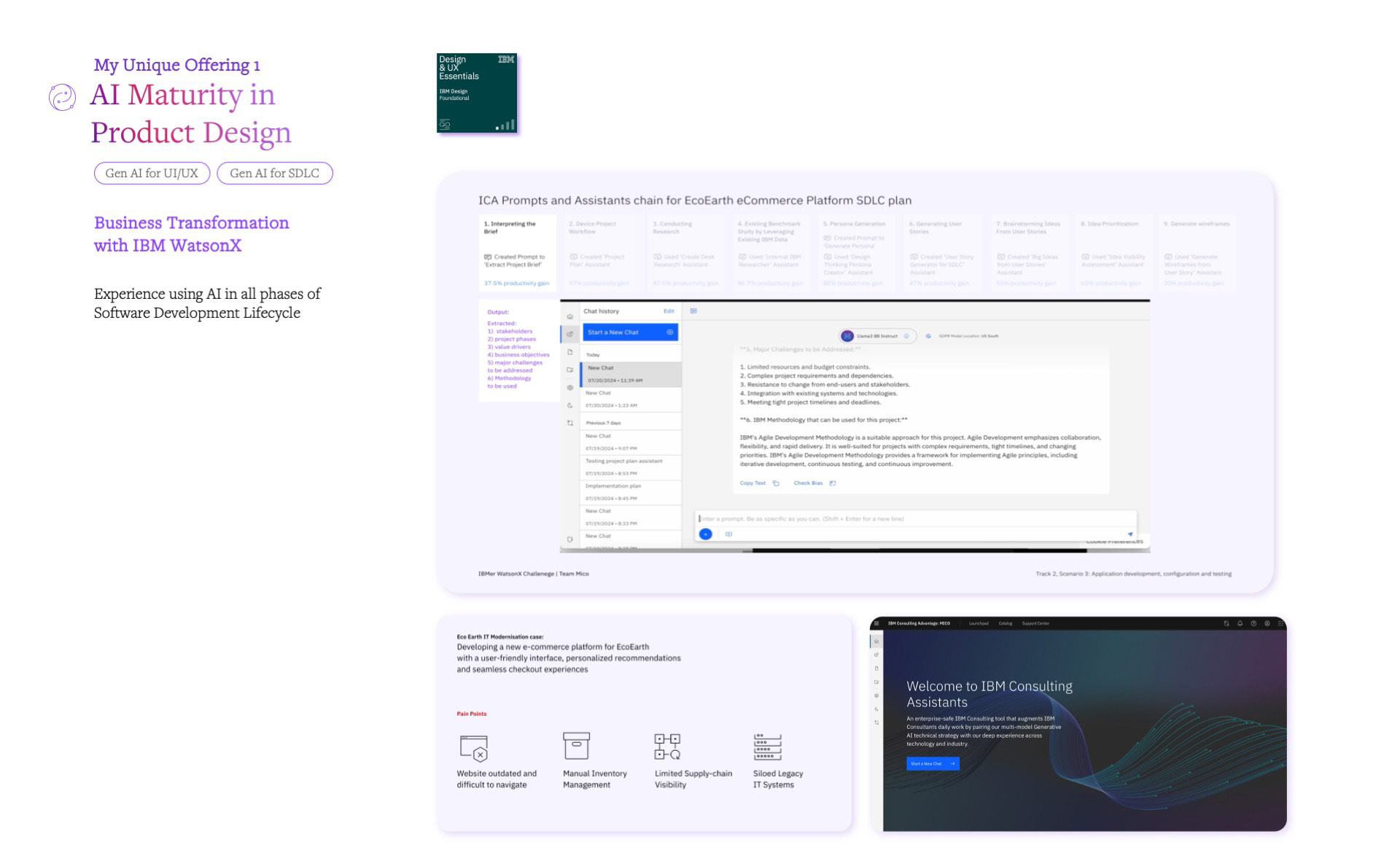Click Start a New Chat on welcome screen
This screenshot has height=866, width=1400.
click(x=933, y=764)
